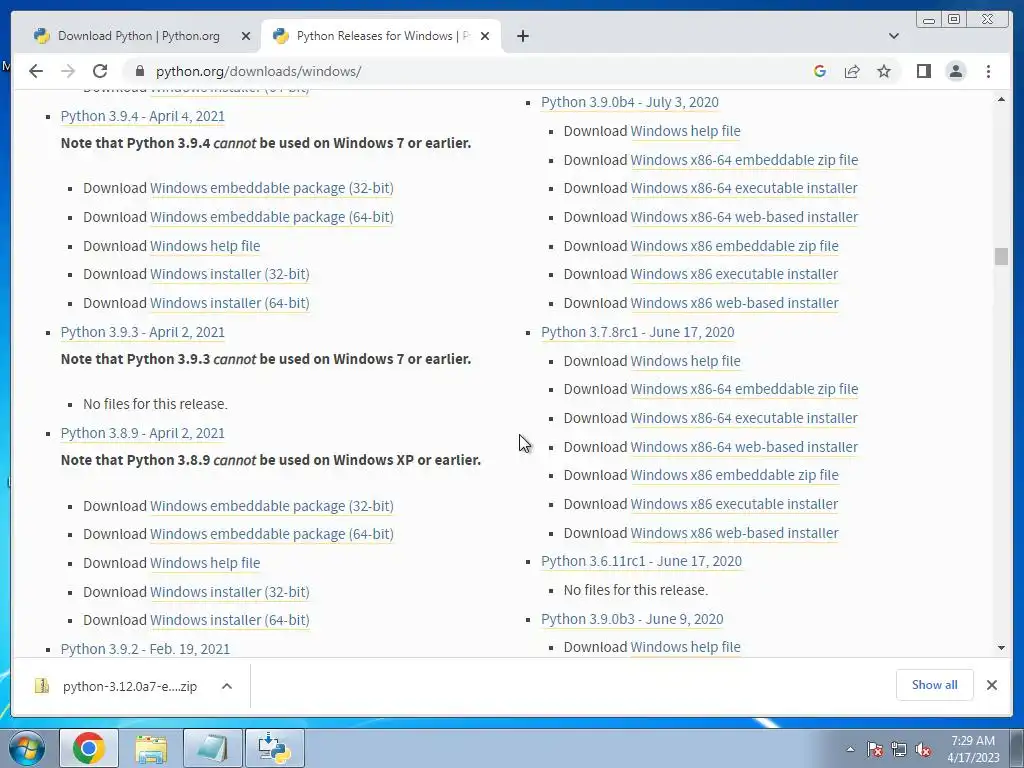
Task: Download 3.9.4 Windows installer (32-bit)
Action: click(230, 274)
